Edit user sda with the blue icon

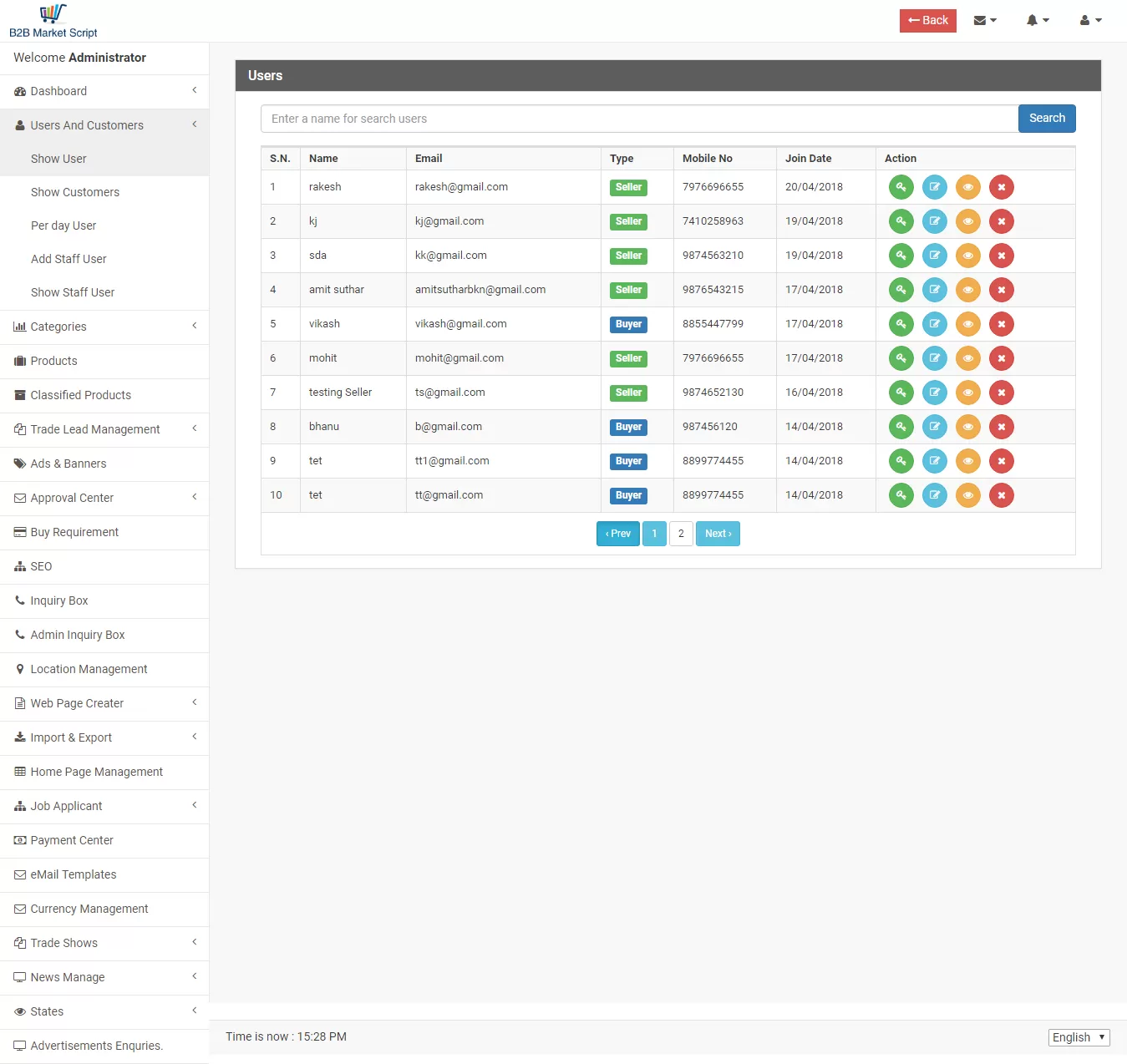[935, 256]
